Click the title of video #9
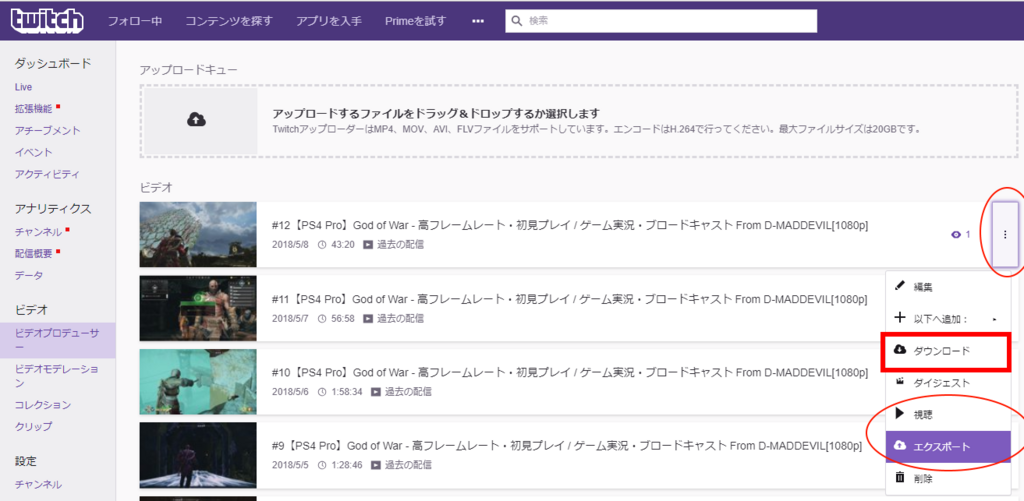Image resolution: width=1024 pixels, height=501 pixels. coord(566,447)
